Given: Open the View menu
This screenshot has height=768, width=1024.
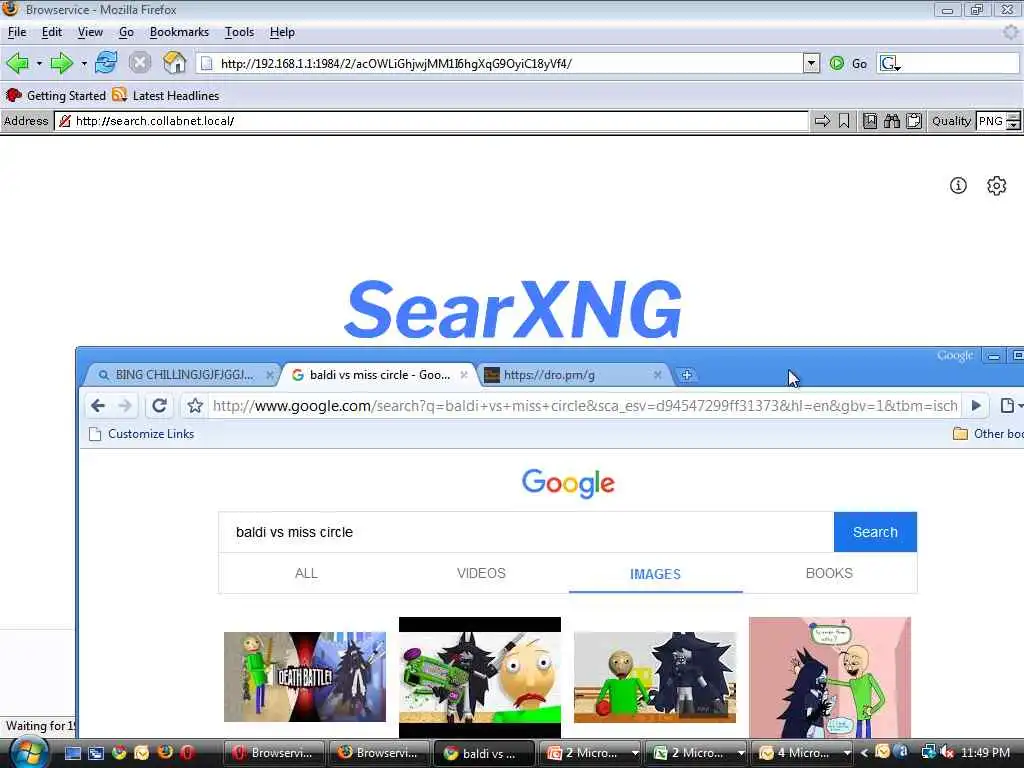Looking at the screenshot, I should (90, 32).
